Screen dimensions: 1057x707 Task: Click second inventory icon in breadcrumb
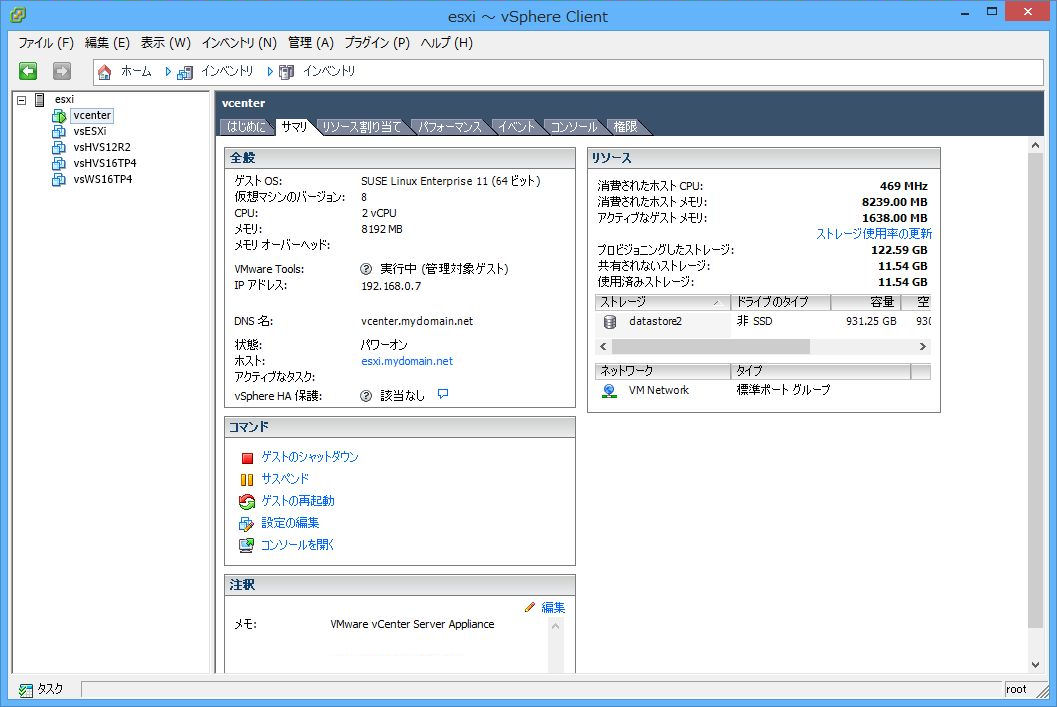click(x=286, y=72)
